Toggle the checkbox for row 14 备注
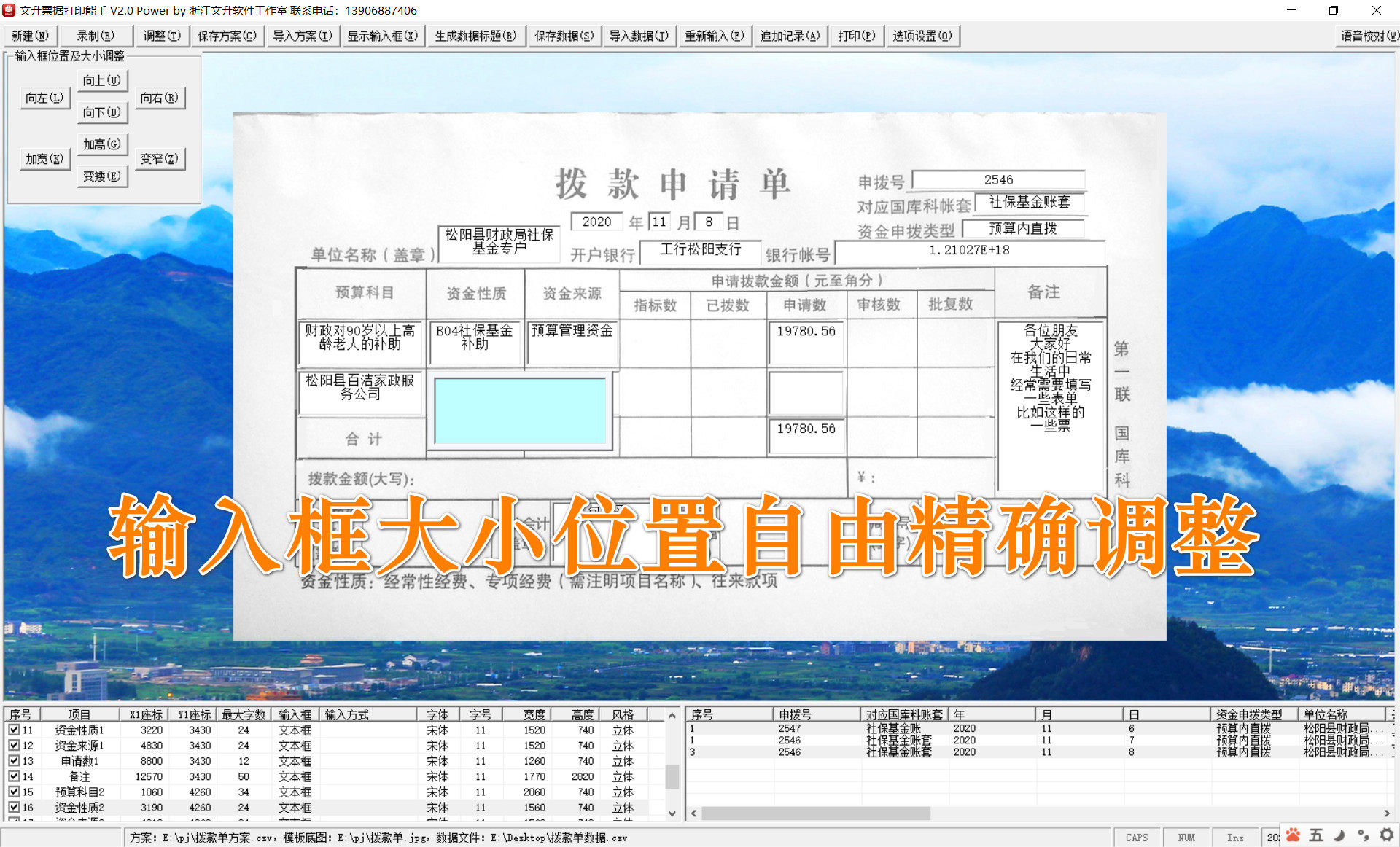Viewport: 1400px width, 847px height. [x=14, y=776]
